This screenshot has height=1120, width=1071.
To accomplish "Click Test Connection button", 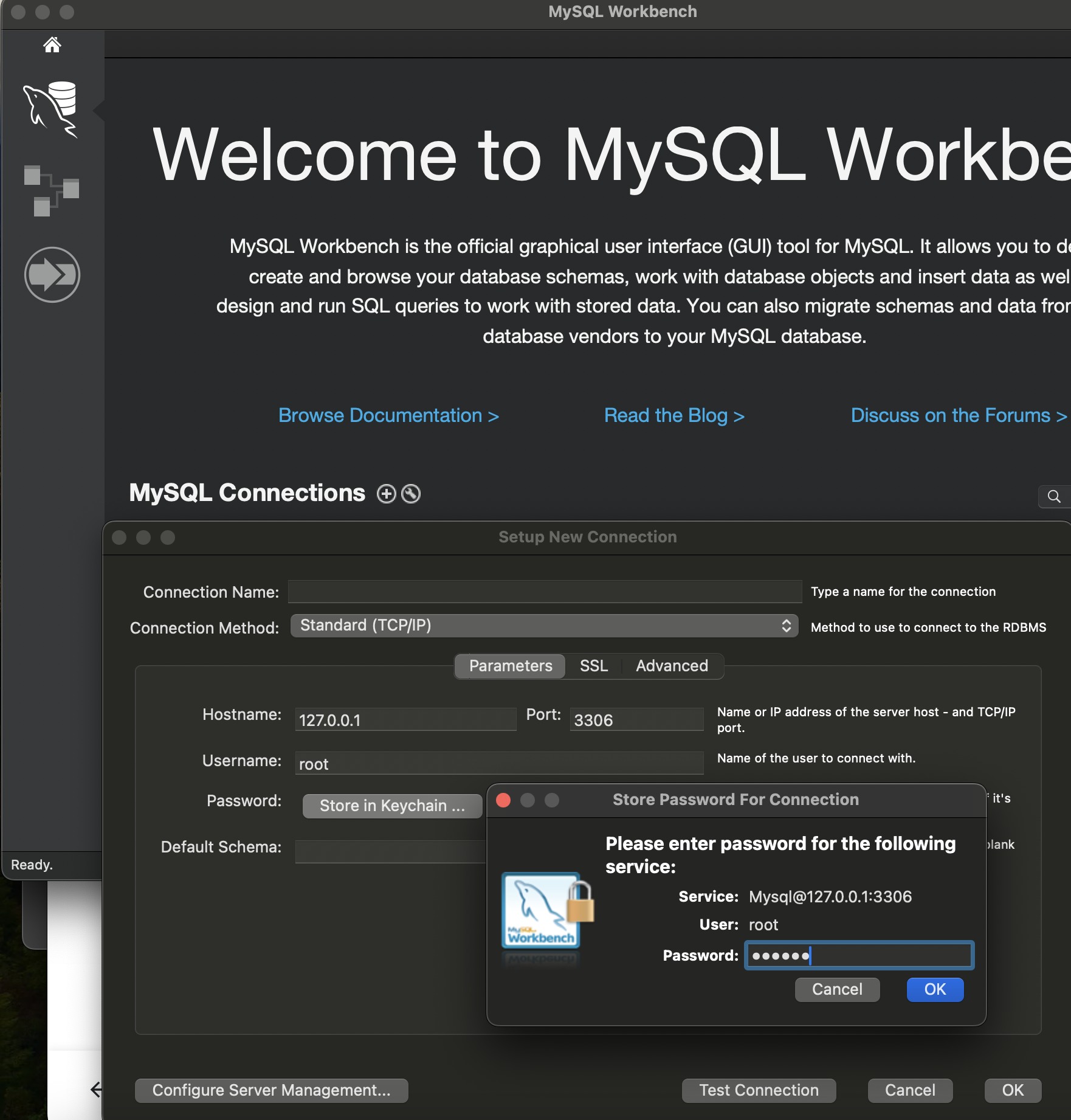I will 759,1090.
